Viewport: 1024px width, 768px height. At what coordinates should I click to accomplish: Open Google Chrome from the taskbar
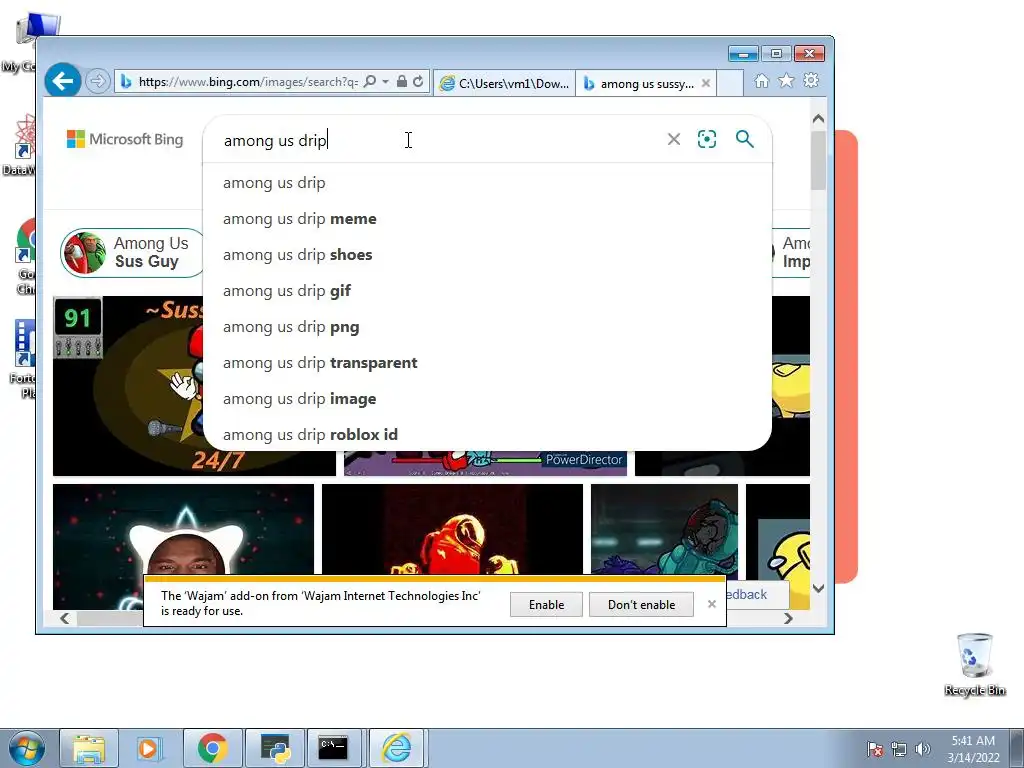[212, 748]
